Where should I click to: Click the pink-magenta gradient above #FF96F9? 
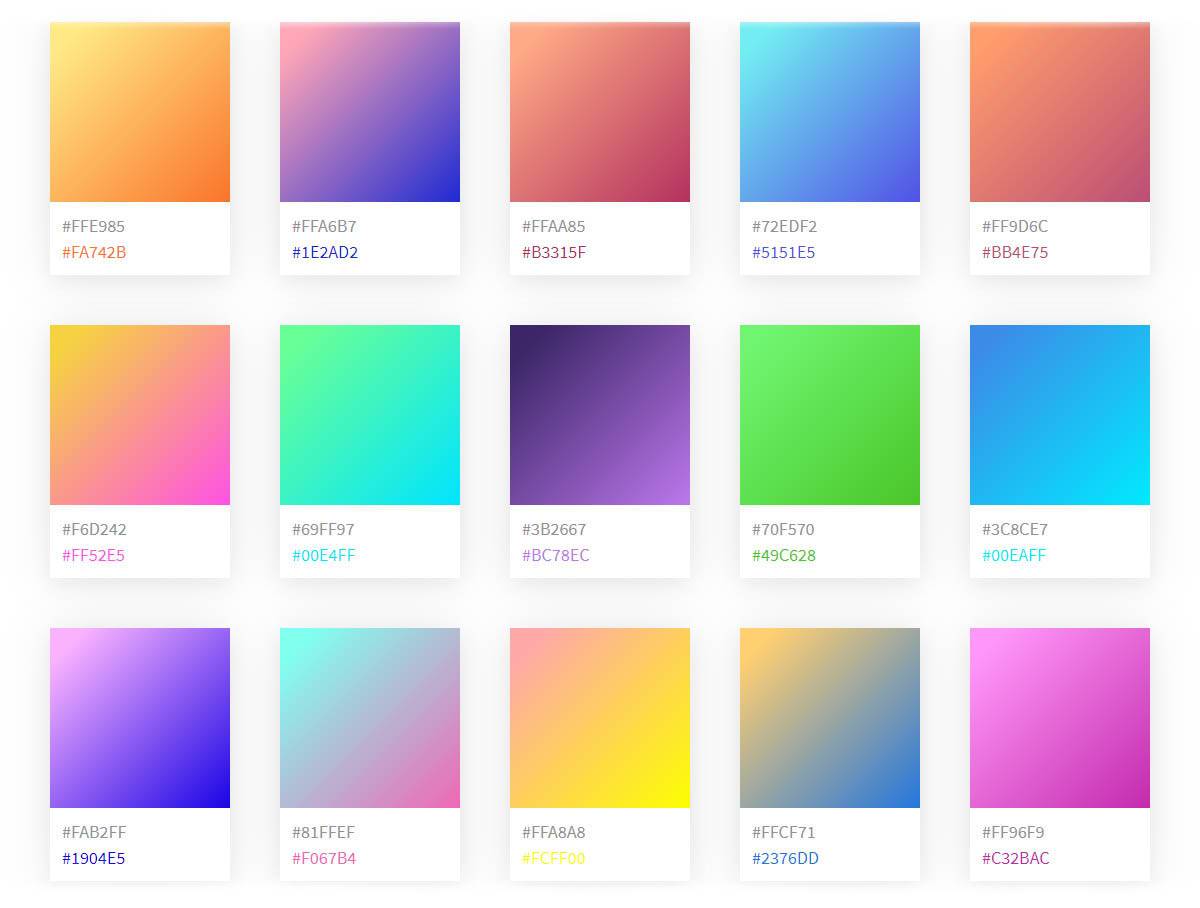click(1060, 718)
